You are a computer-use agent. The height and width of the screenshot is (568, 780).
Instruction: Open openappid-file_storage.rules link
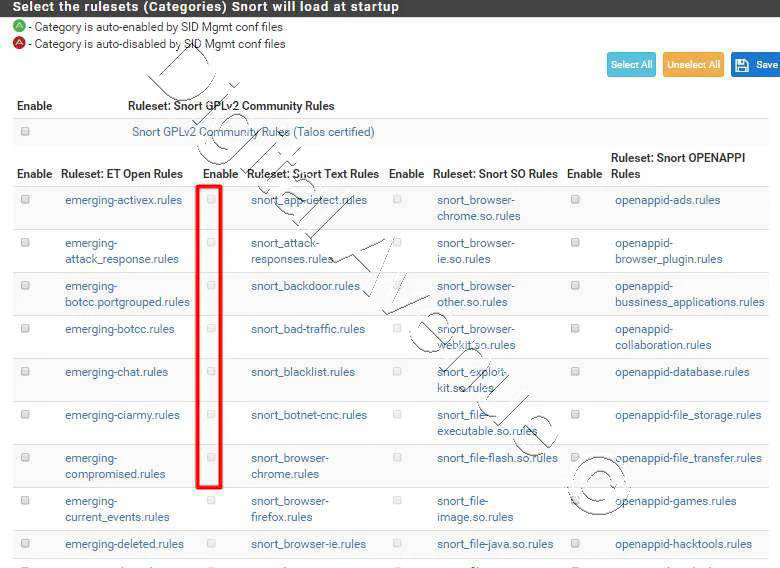coord(688,415)
